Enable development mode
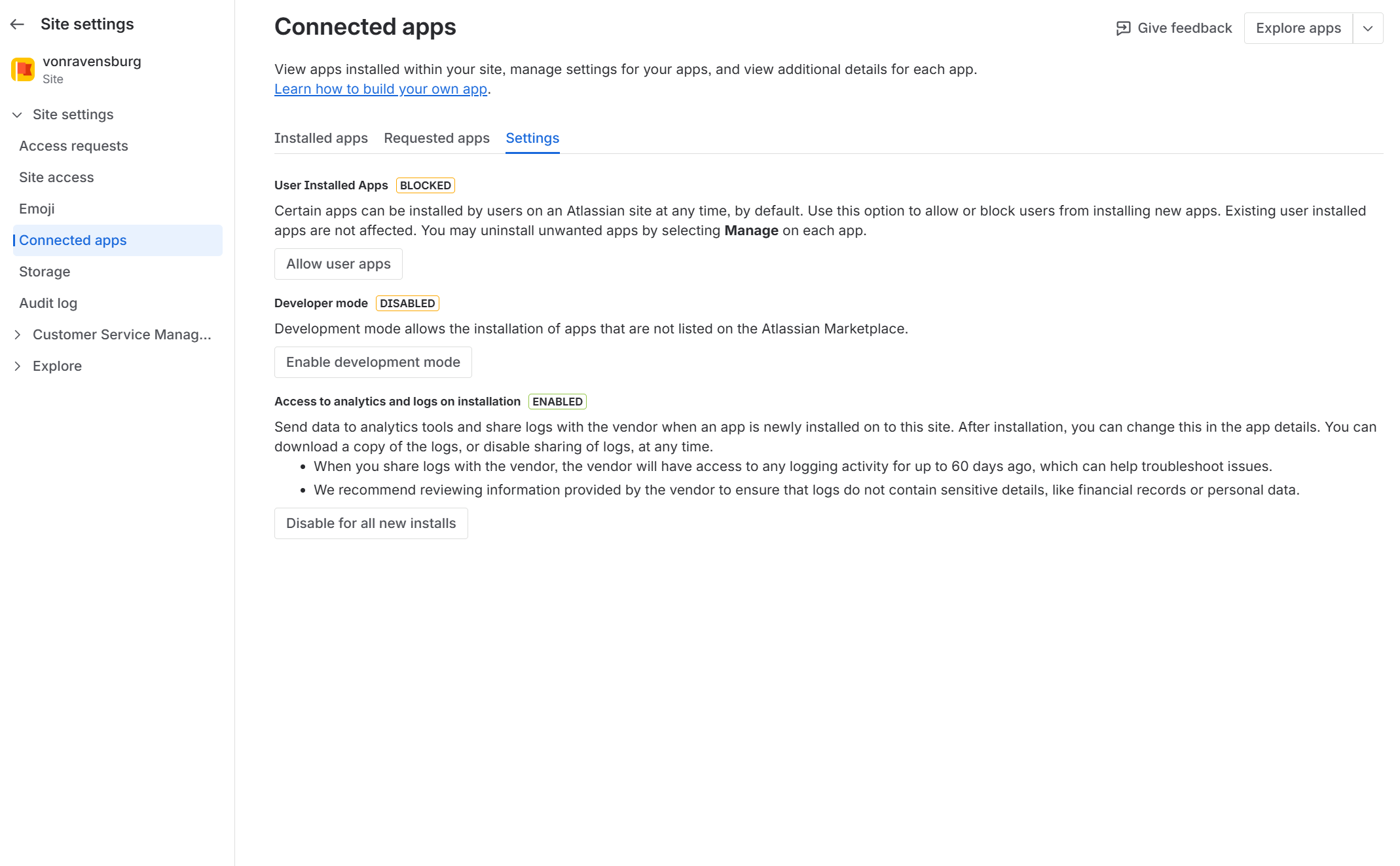Image resolution: width=1400 pixels, height=866 pixels. (x=373, y=362)
